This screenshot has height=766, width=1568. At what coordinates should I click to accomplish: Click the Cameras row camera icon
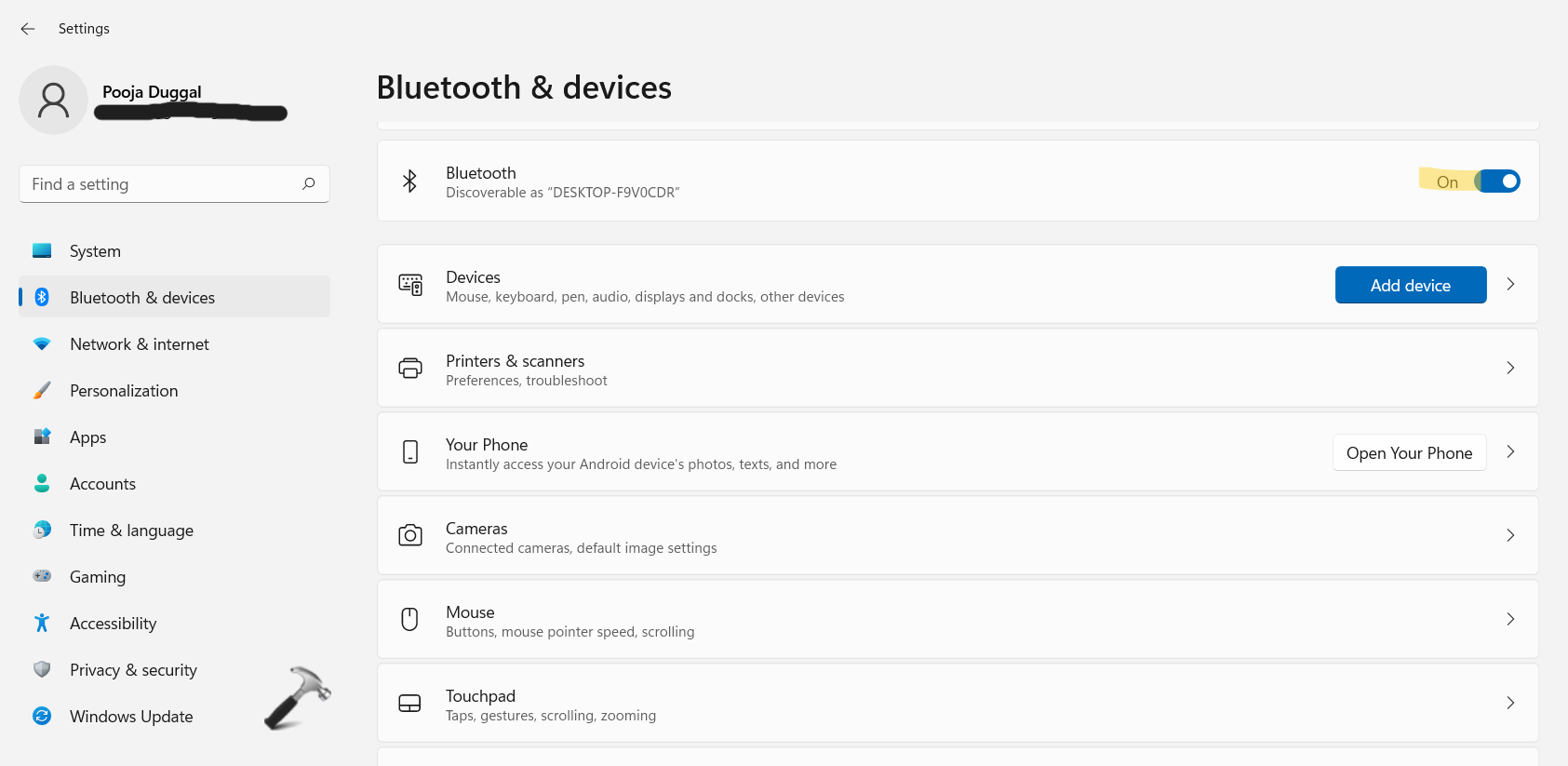click(410, 535)
